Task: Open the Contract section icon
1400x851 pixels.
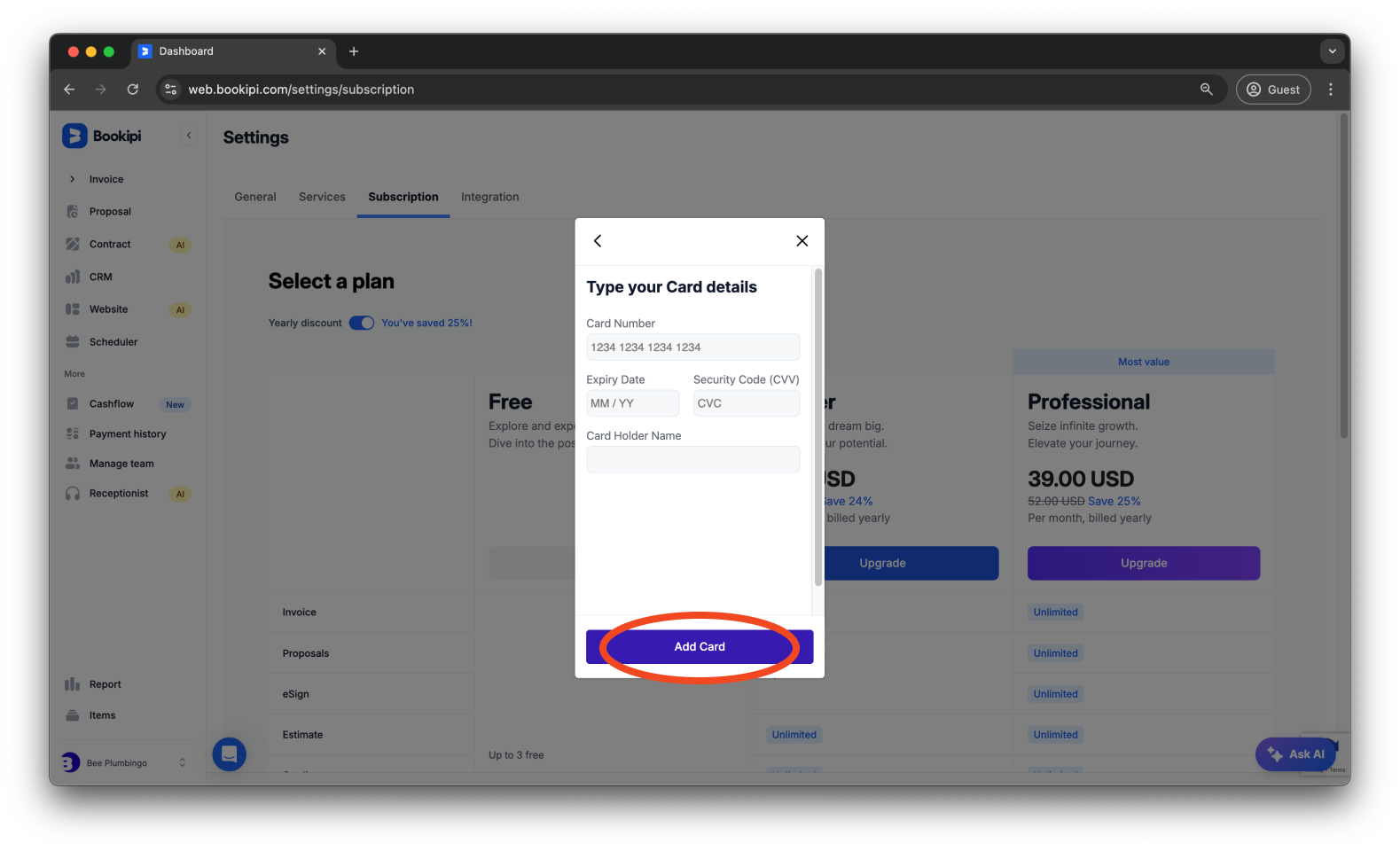Action: pos(73,244)
